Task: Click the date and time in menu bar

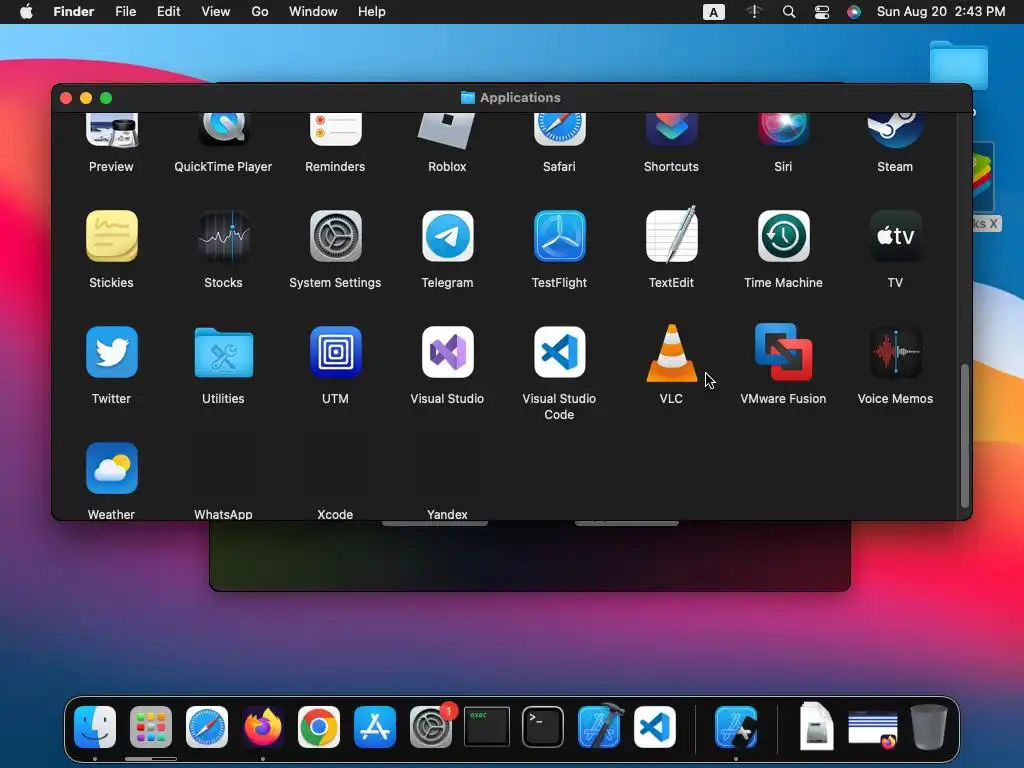Action: 941,12
